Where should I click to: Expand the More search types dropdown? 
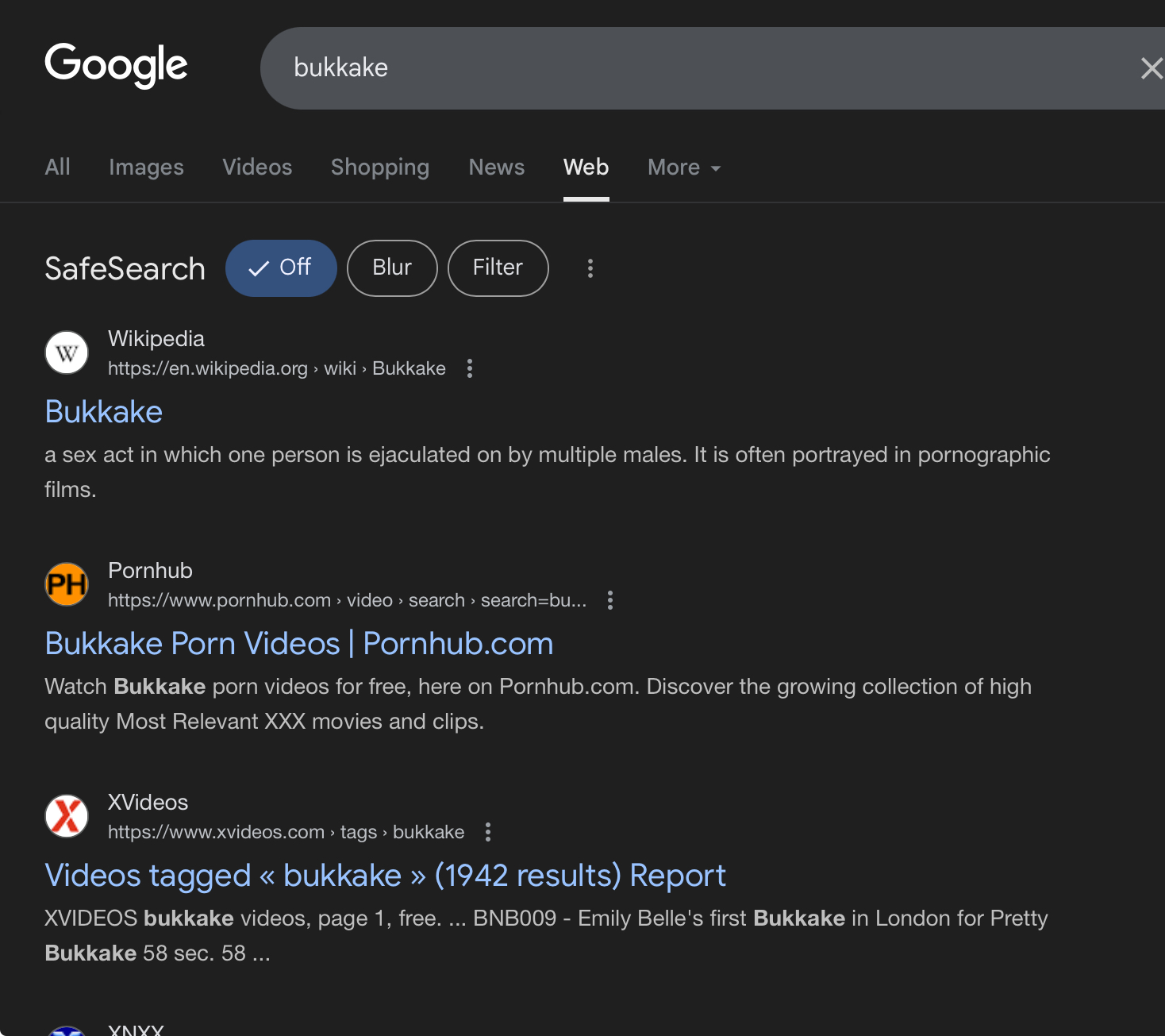point(683,168)
